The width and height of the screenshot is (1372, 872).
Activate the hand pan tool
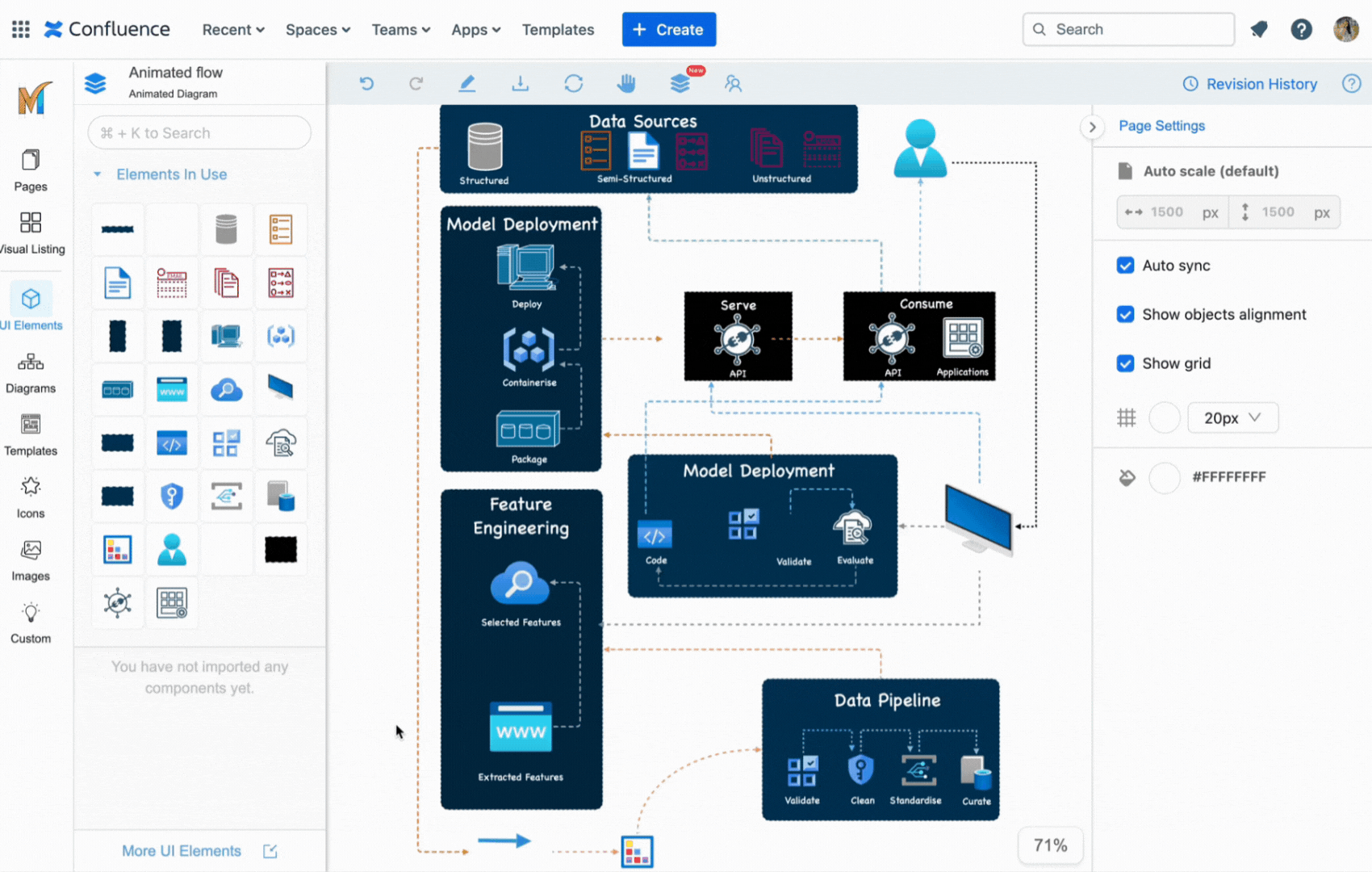coord(626,84)
